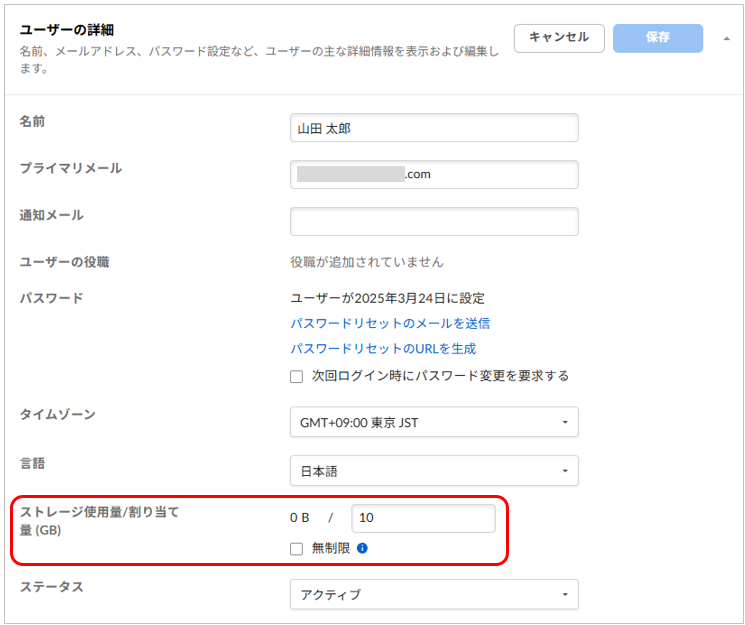Focus the 名前 field with 山田 太郎

(433, 128)
